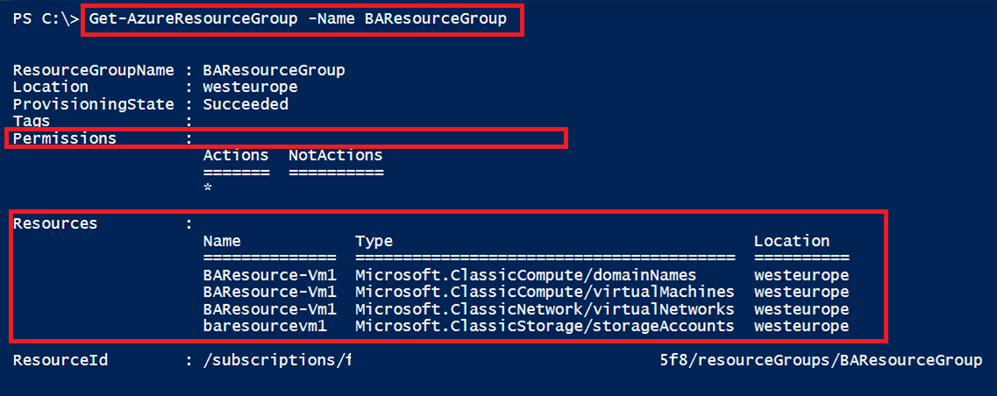Select the ResourceGroupName label
This screenshot has height=396, width=997.
coord(93,71)
